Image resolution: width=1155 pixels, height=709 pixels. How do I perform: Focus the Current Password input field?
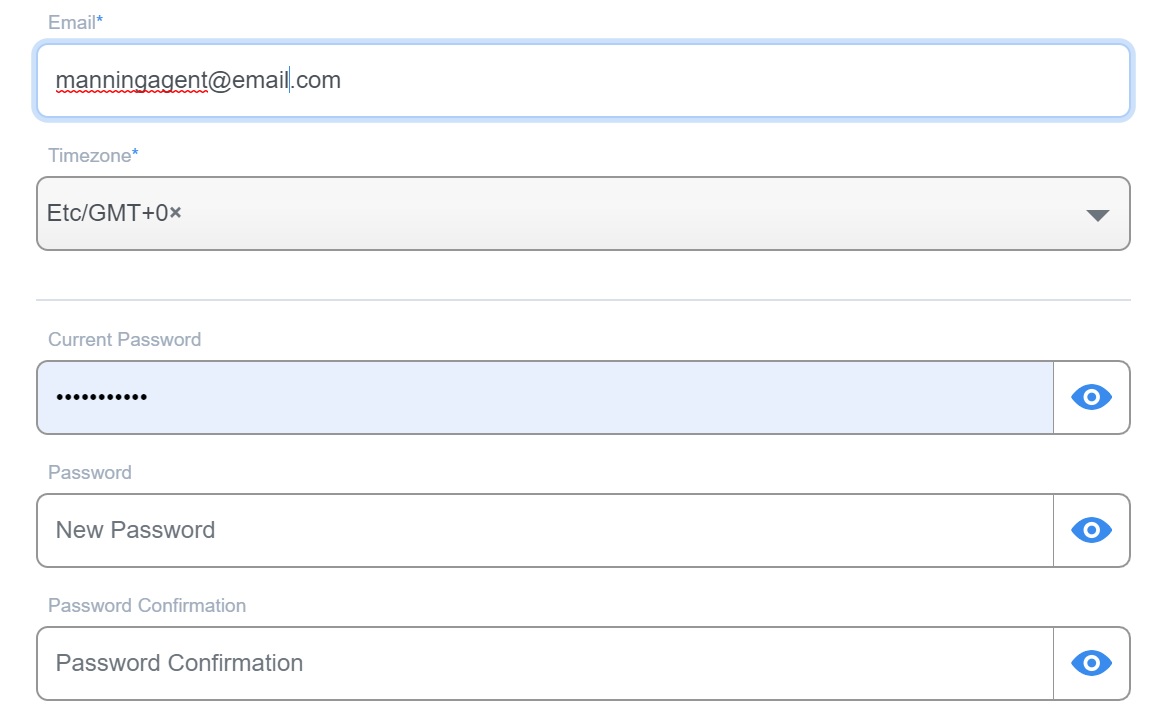click(600, 397)
